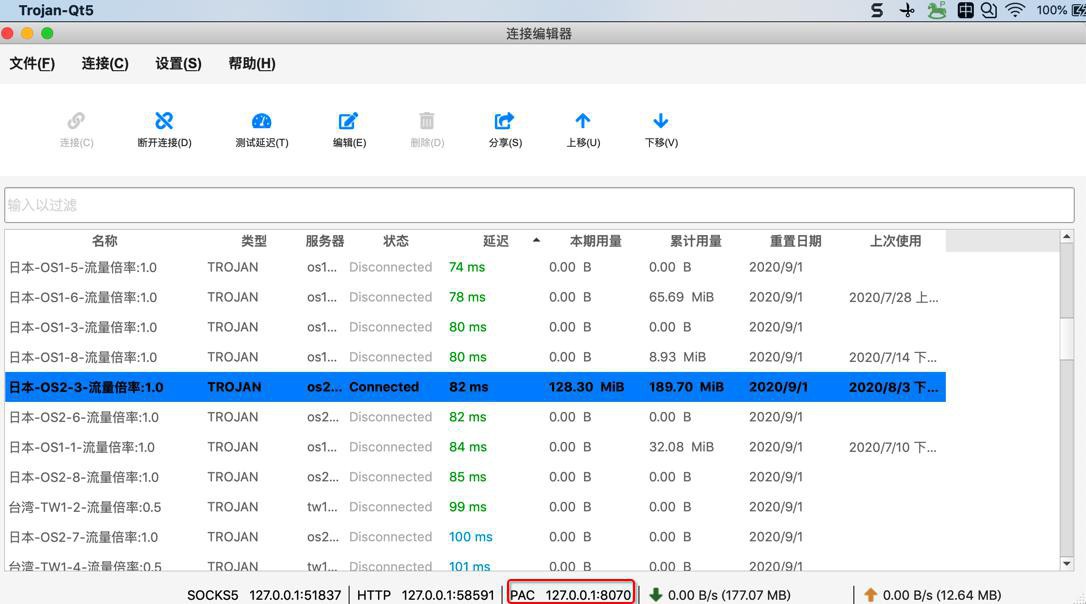Click the last-used cell 2020/7/10
This screenshot has width=1086, height=604.
tap(893, 447)
